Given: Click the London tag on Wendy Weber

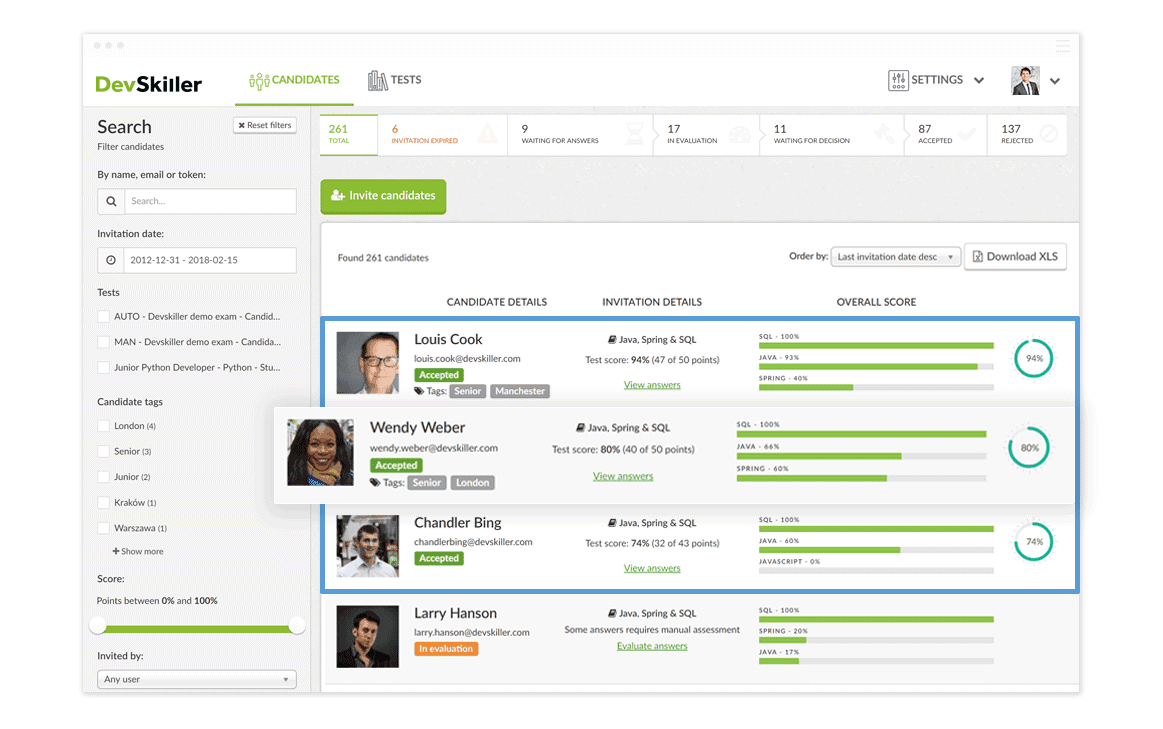Looking at the screenshot, I should point(472,483).
